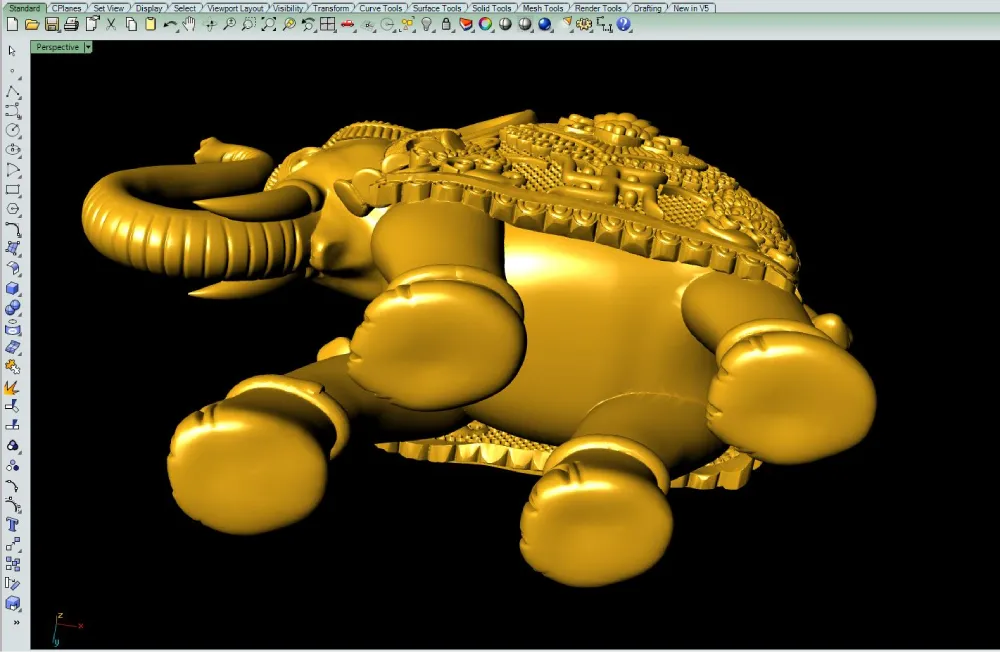The image size is (1000, 652).
Task: Open the Four Viewports layout icon
Action: (x=328, y=24)
